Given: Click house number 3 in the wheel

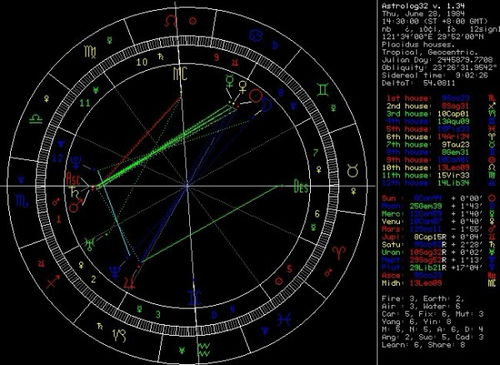Looking at the screenshot, I should 158,314.
